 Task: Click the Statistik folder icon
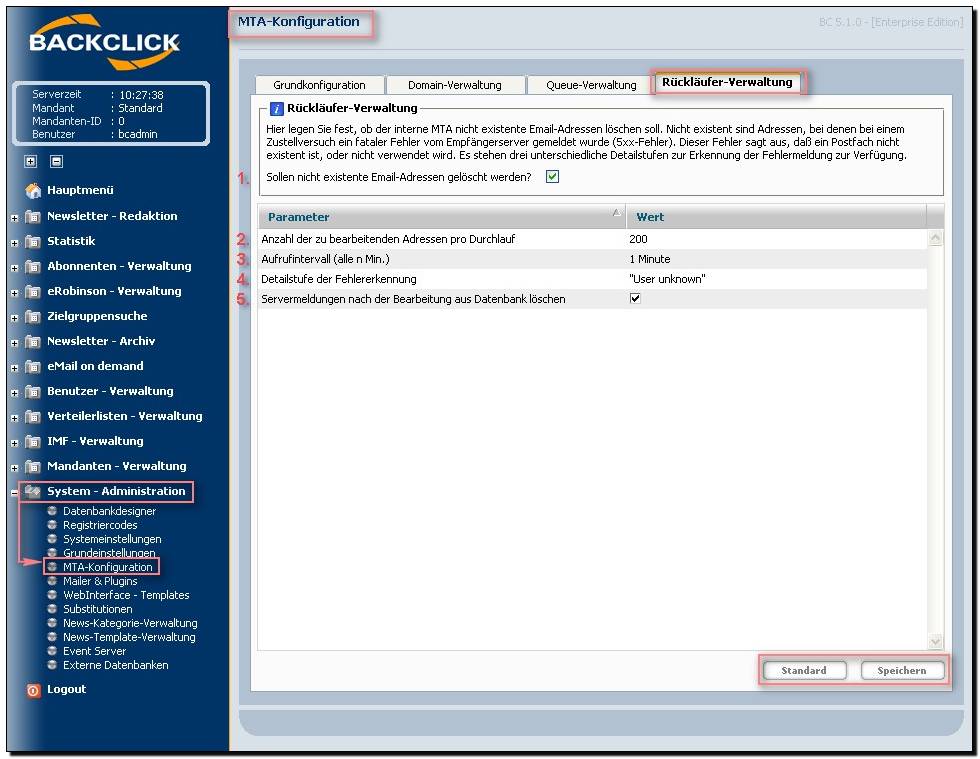32,242
